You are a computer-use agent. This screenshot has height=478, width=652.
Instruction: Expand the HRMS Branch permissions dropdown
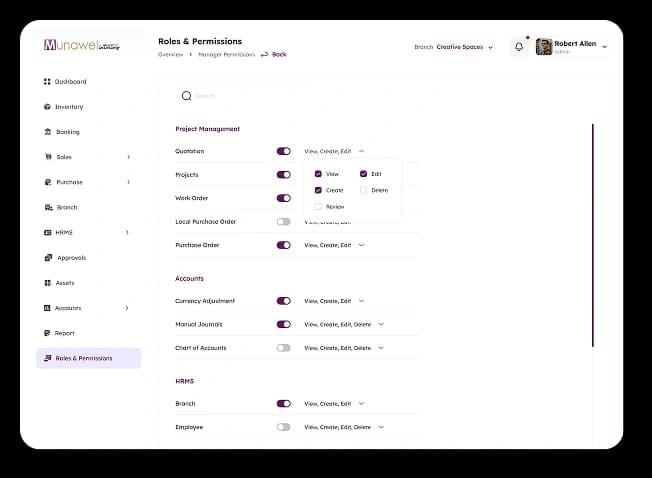click(x=361, y=404)
